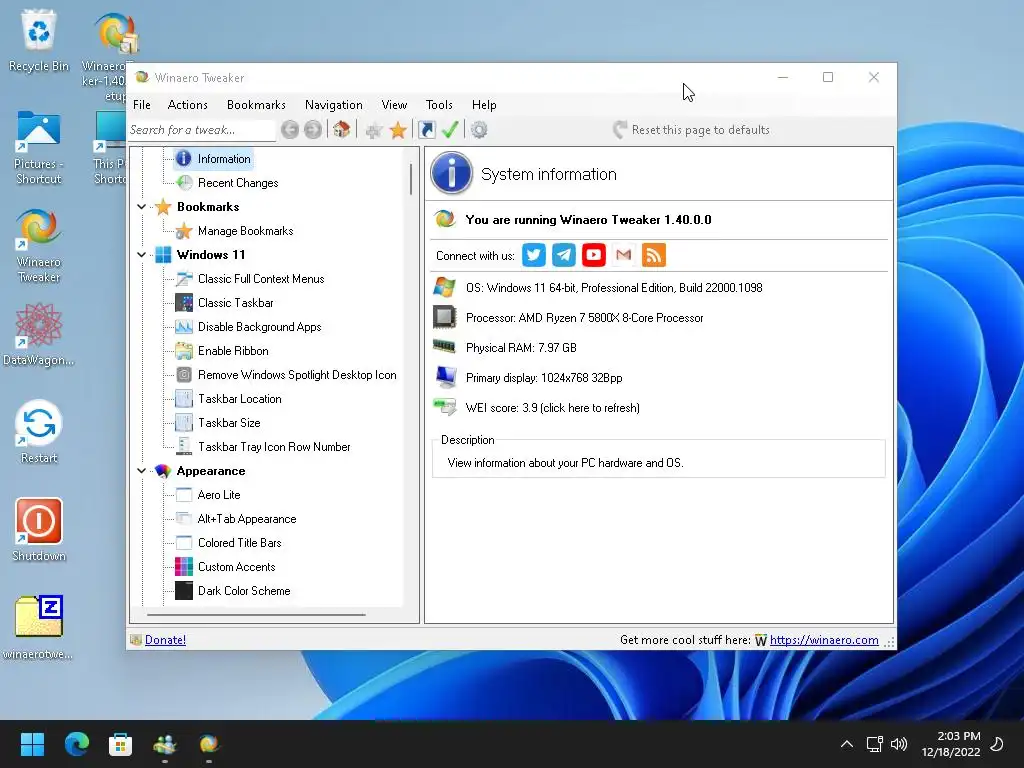The width and height of the screenshot is (1024, 768).
Task: Click the RAM module icon
Action: pyautogui.click(x=444, y=347)
